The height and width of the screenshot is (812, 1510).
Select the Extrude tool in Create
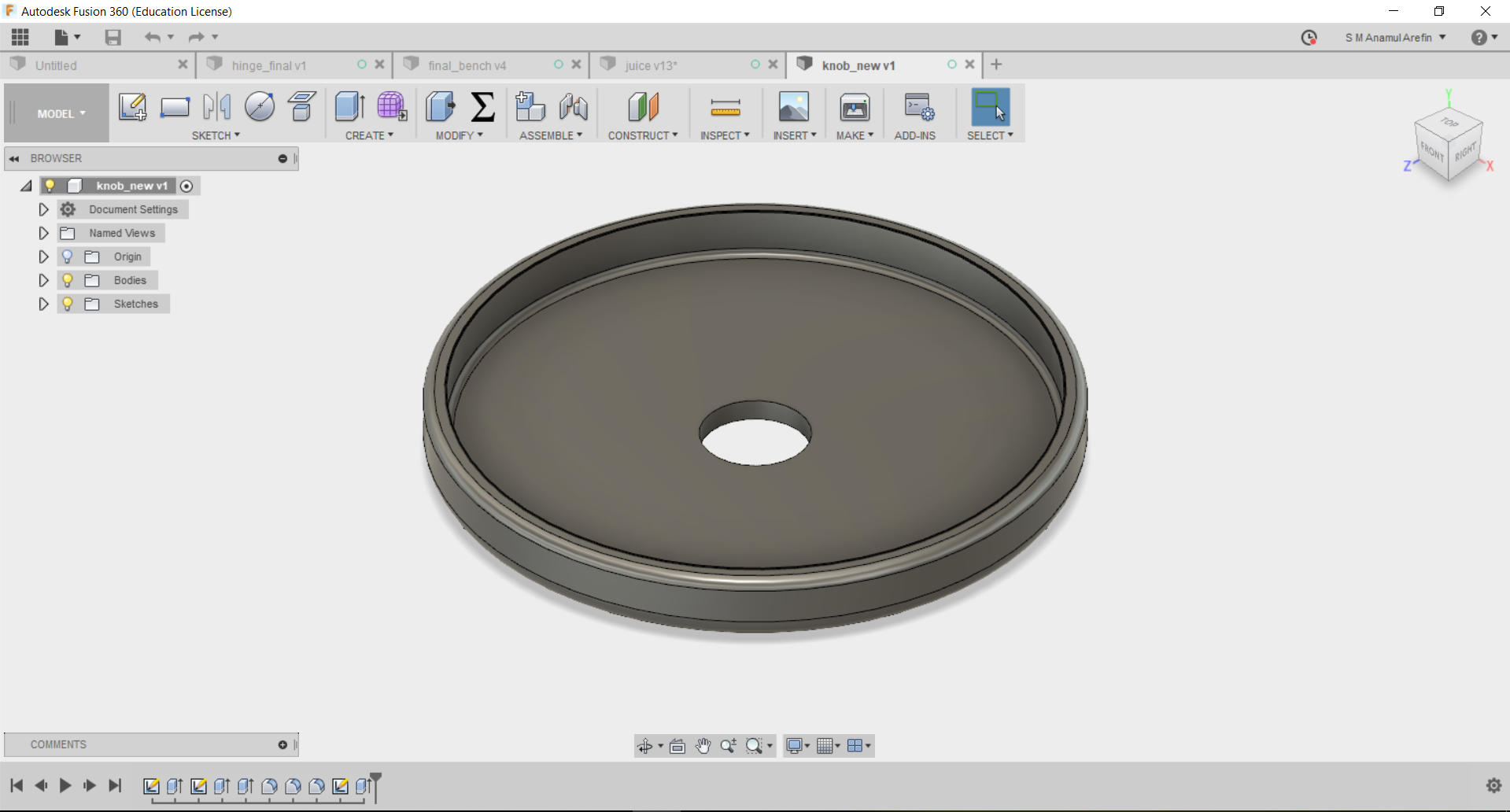pyautogui.click(x=349, y=107)
